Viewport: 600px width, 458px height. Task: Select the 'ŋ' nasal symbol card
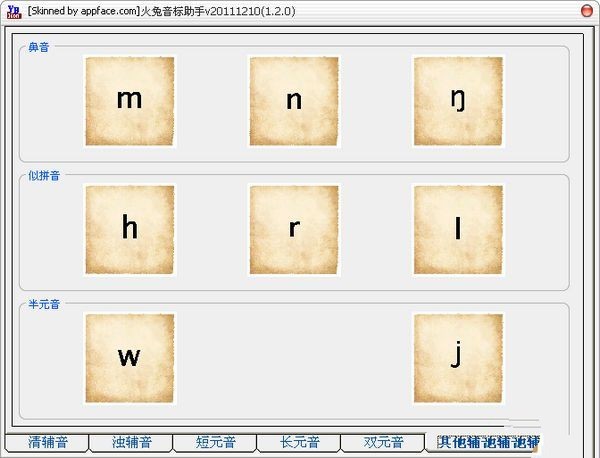(x=458, y=100)
